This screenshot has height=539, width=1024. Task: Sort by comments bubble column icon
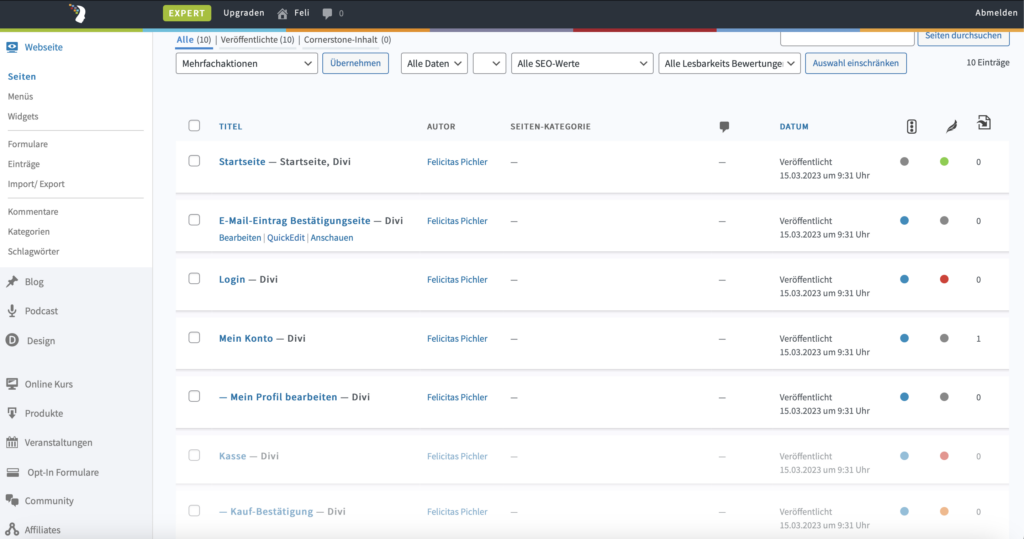tap(724, 127)
